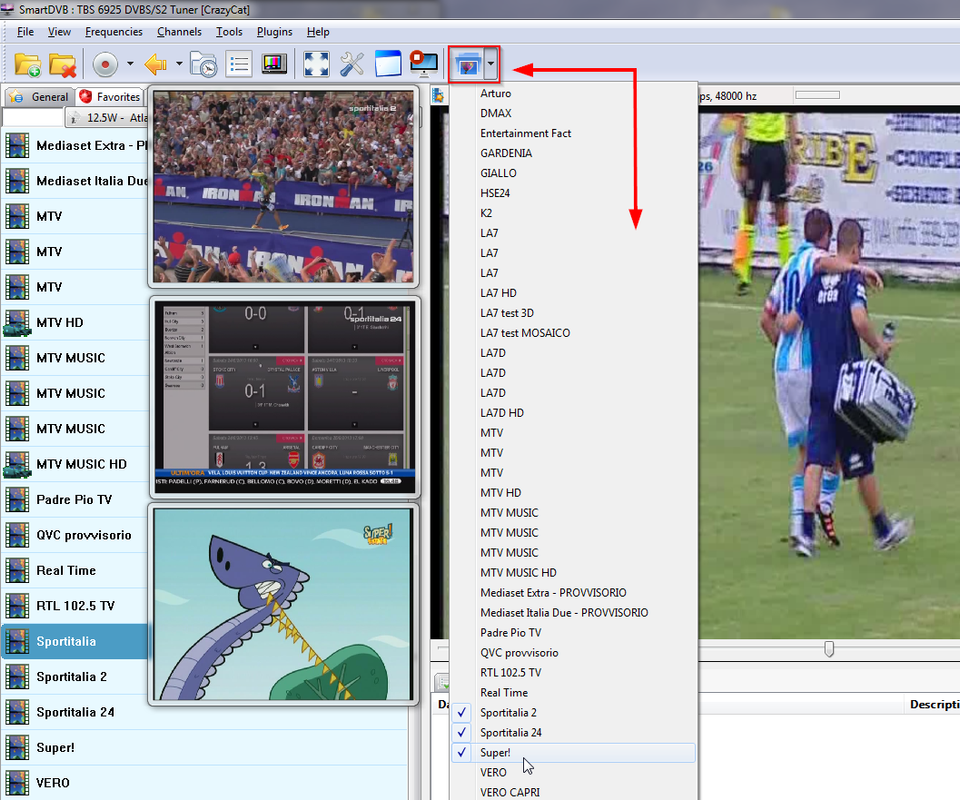
Task: Check RTL 102.5 TV in dropdown list
Action: [x=572, y=673]
